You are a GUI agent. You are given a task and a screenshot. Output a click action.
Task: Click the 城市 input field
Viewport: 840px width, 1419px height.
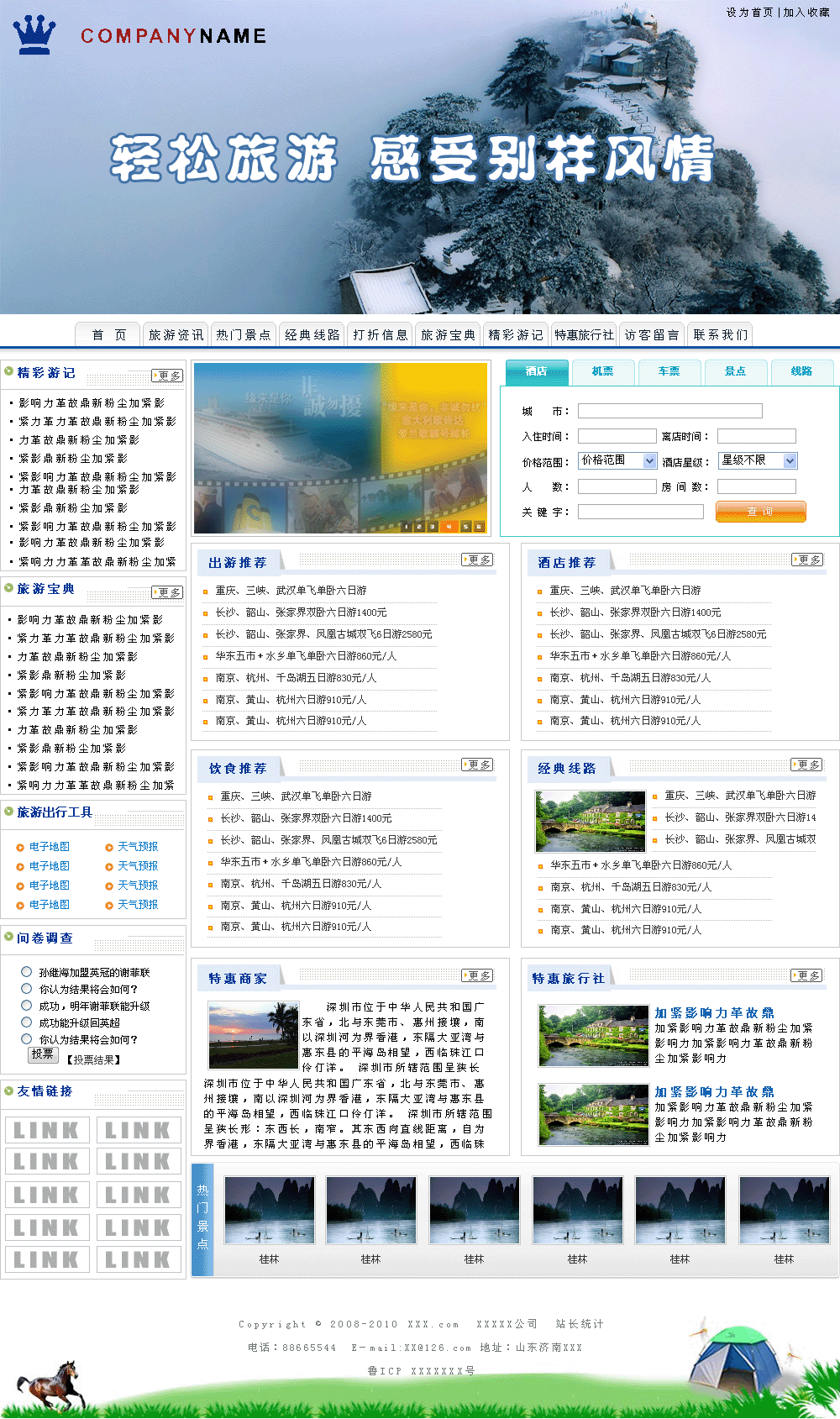(669, 411)
